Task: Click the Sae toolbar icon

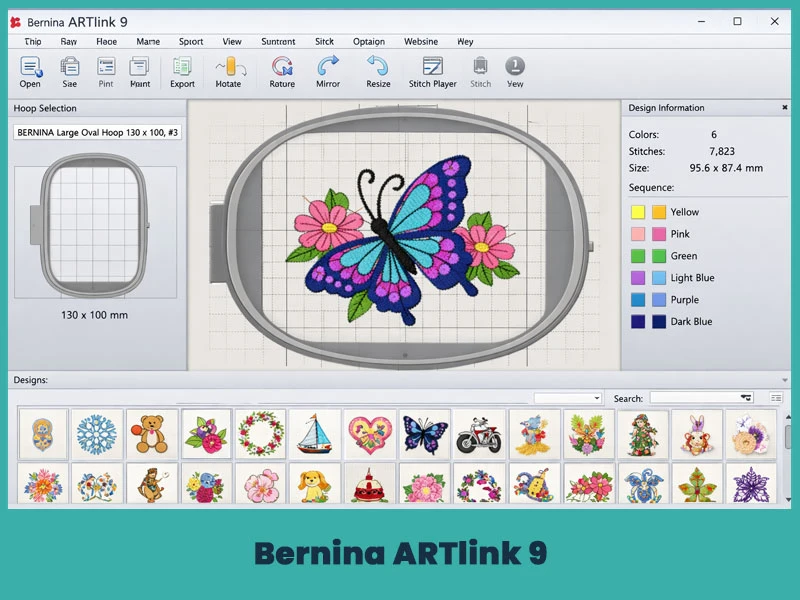Action: click(69, 67)
